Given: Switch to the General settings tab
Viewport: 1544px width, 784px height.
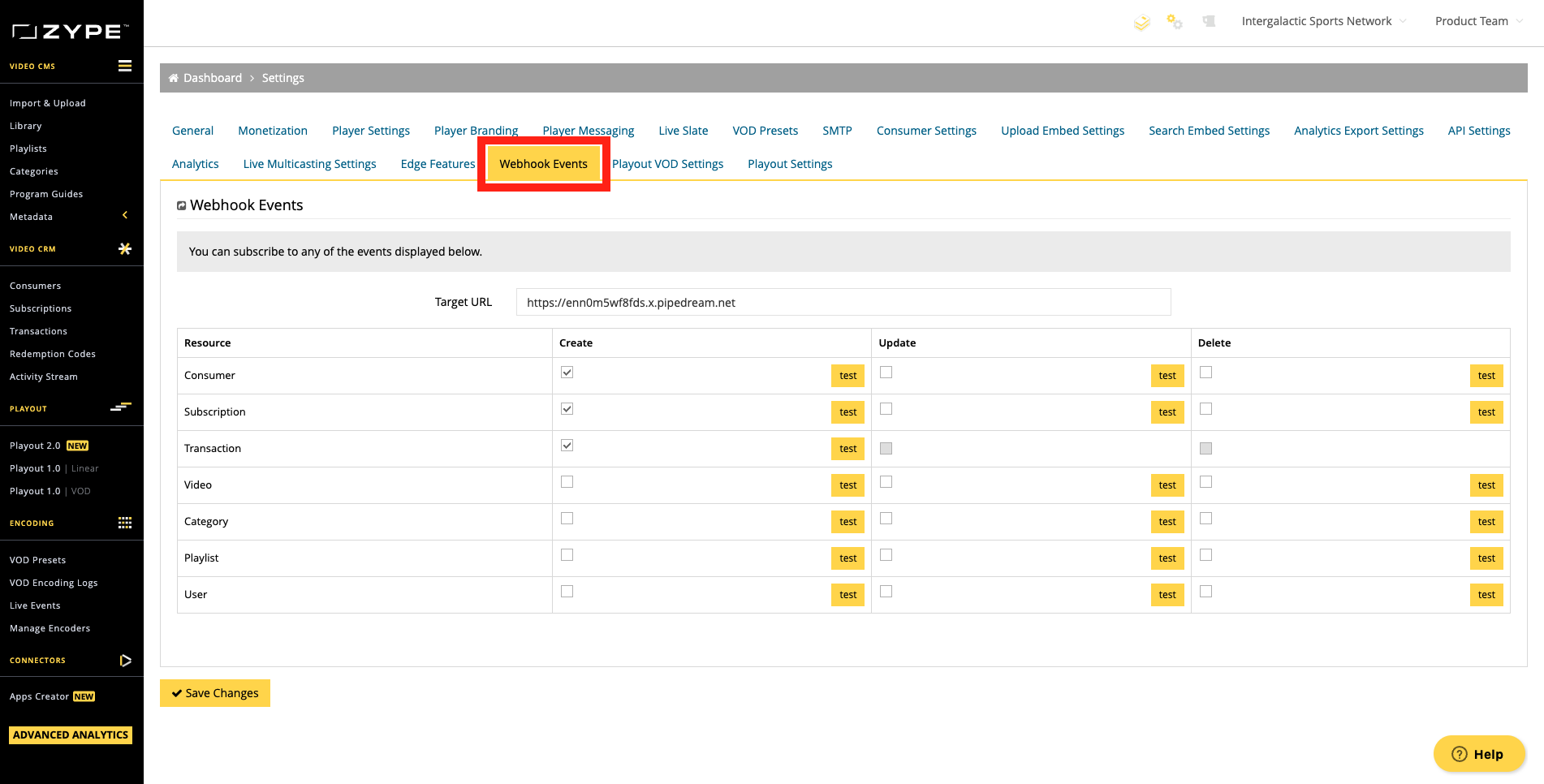Looking at the screenshot, I should click(x=192, y=131).
